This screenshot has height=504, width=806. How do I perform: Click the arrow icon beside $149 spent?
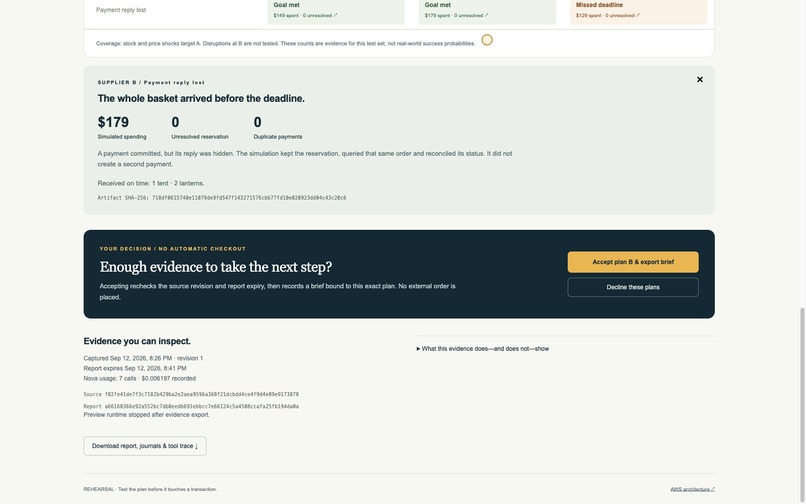336,15
